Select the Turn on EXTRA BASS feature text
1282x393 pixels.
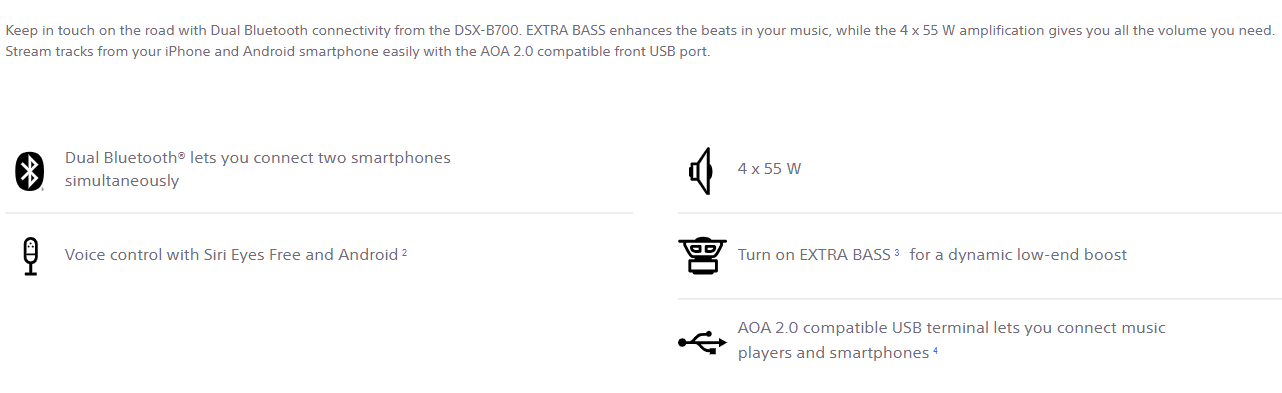click(x=814, y=255)
